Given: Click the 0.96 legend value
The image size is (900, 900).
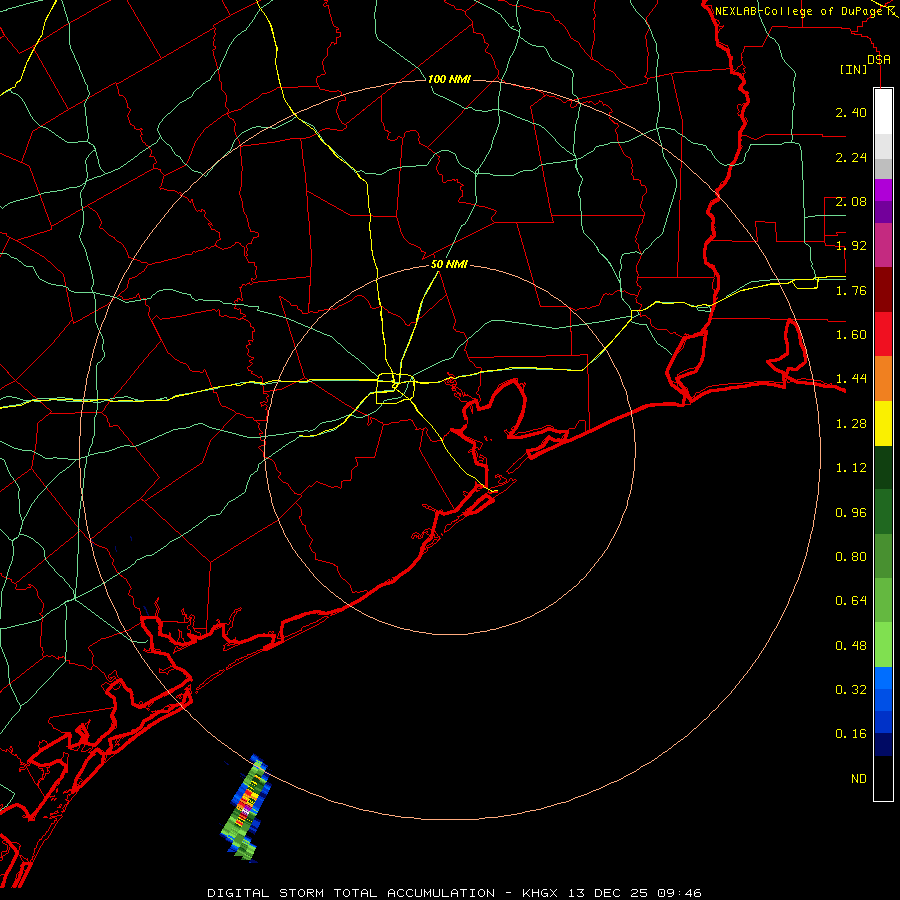Looking at the screenshot, I should coord(851,513).
